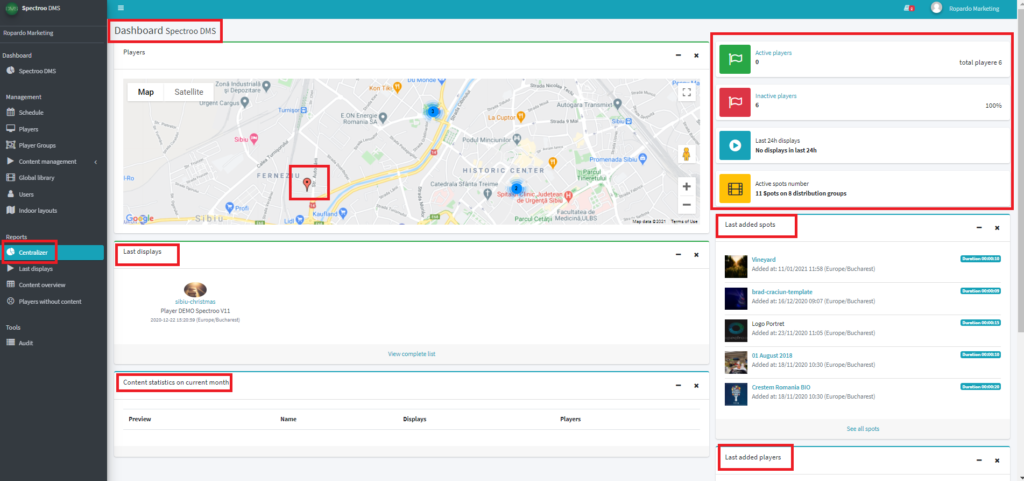Click the Spectroo DMS logo

(x=11, y=8)
